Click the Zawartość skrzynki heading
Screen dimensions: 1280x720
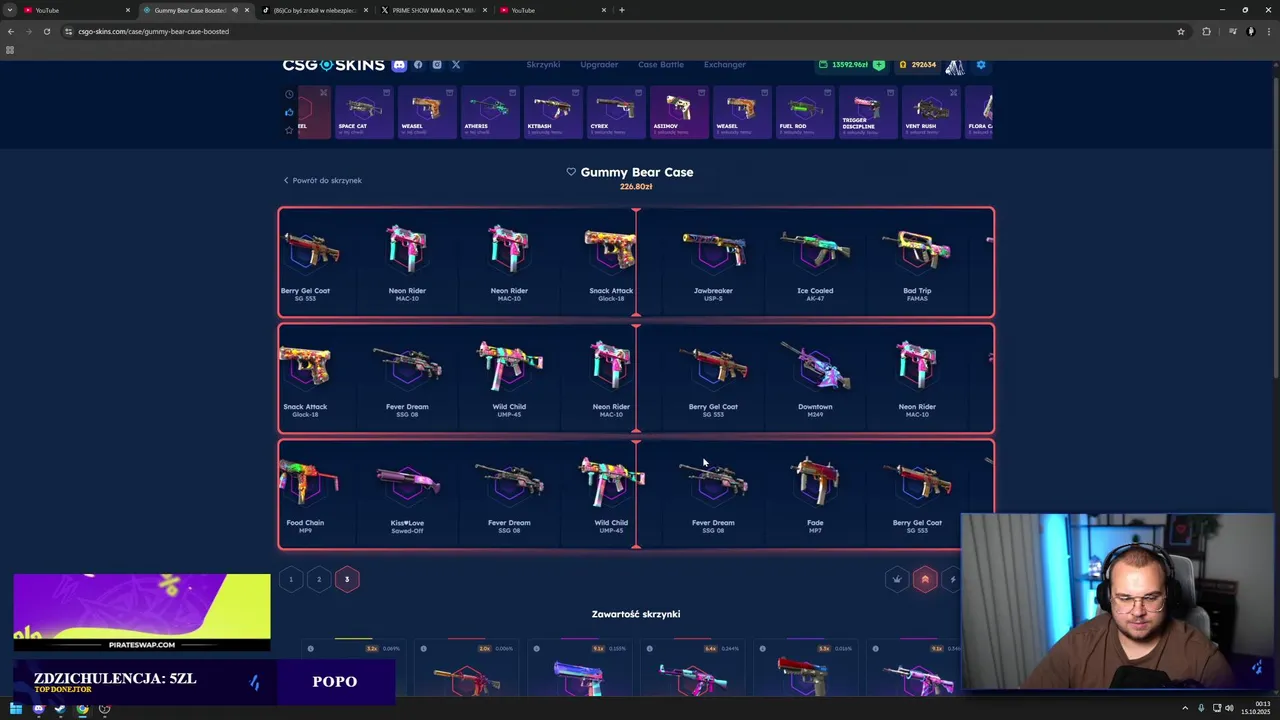coord(636,614)
